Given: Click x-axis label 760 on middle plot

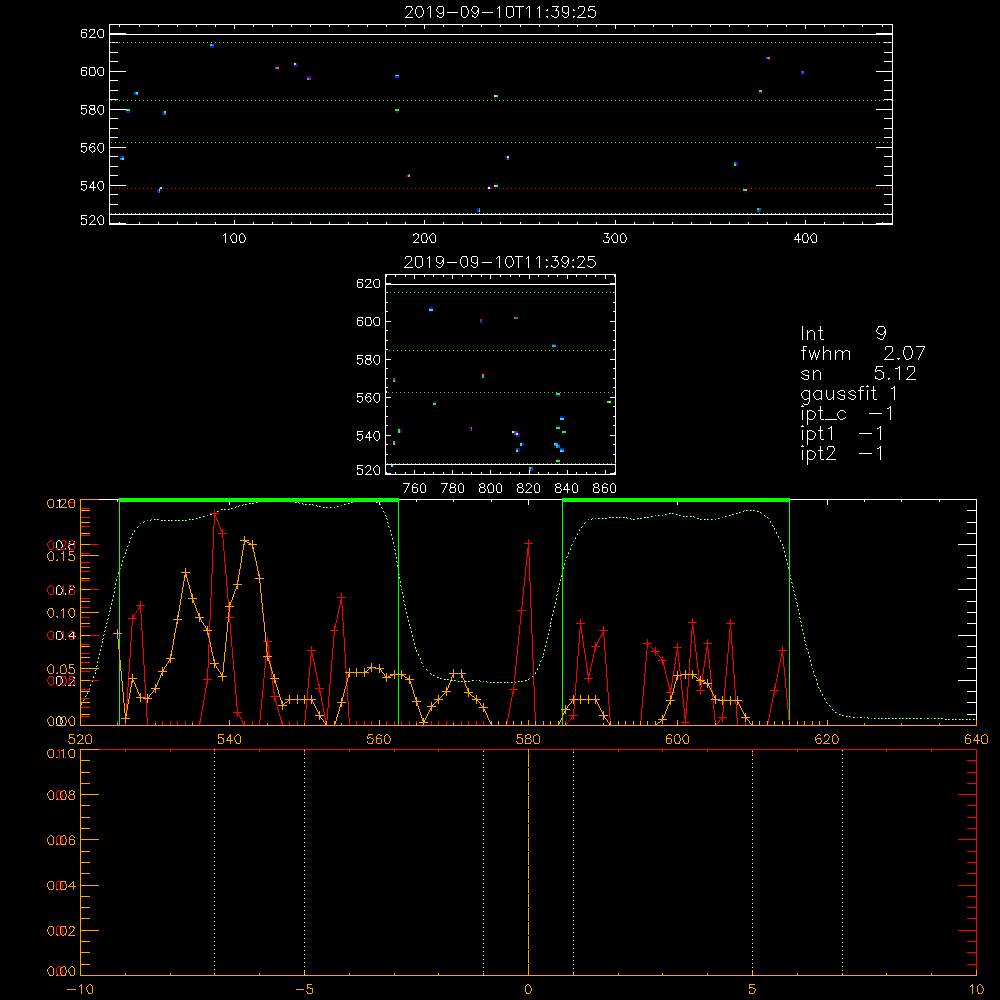Looking at the screenshot, I should coord(415,489).
